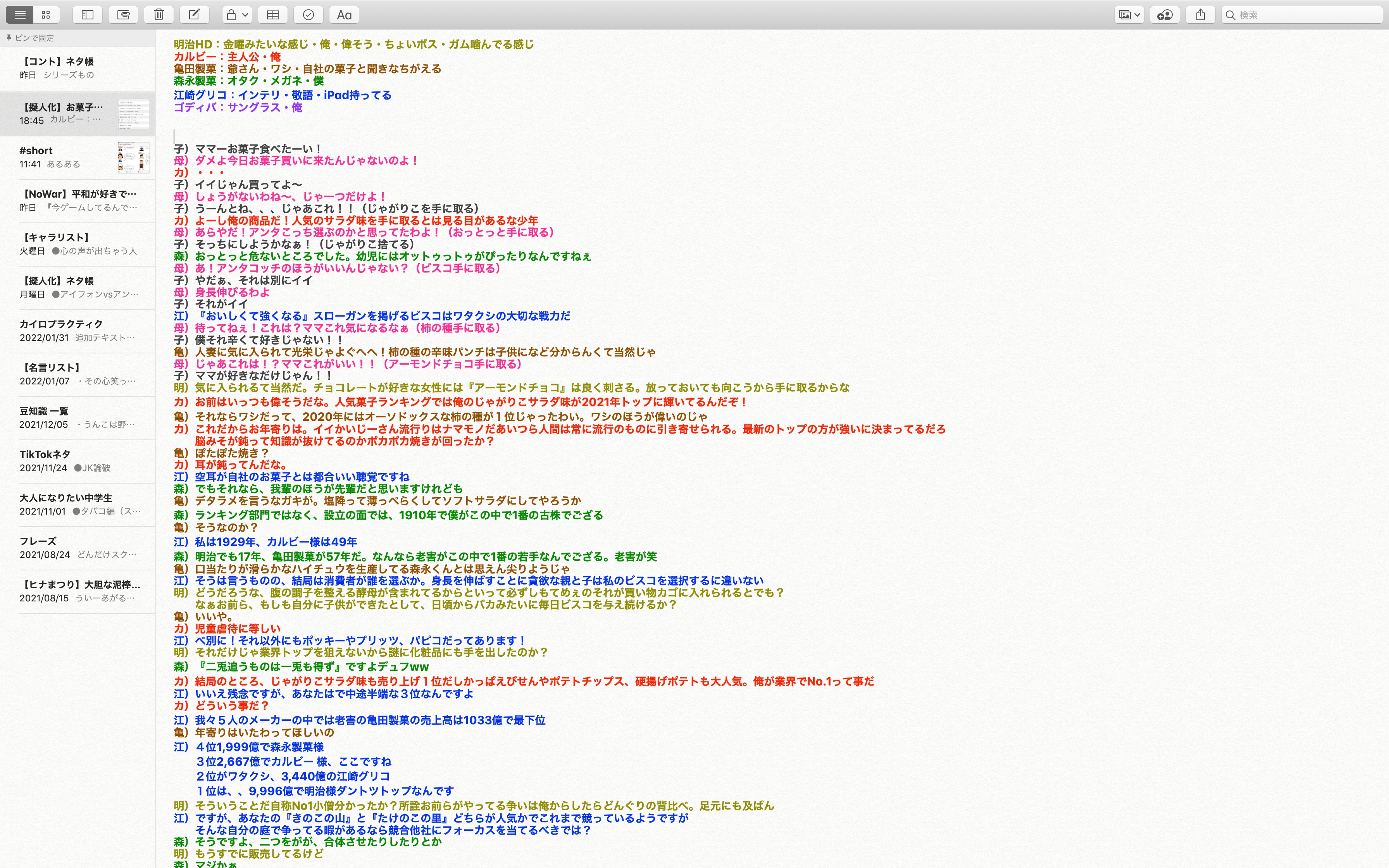This screenshot has height=868, width=1389.
Task: Click the line １位は、、9,996億で明治様ダントツトップなんです
Action: coord(324,791)
